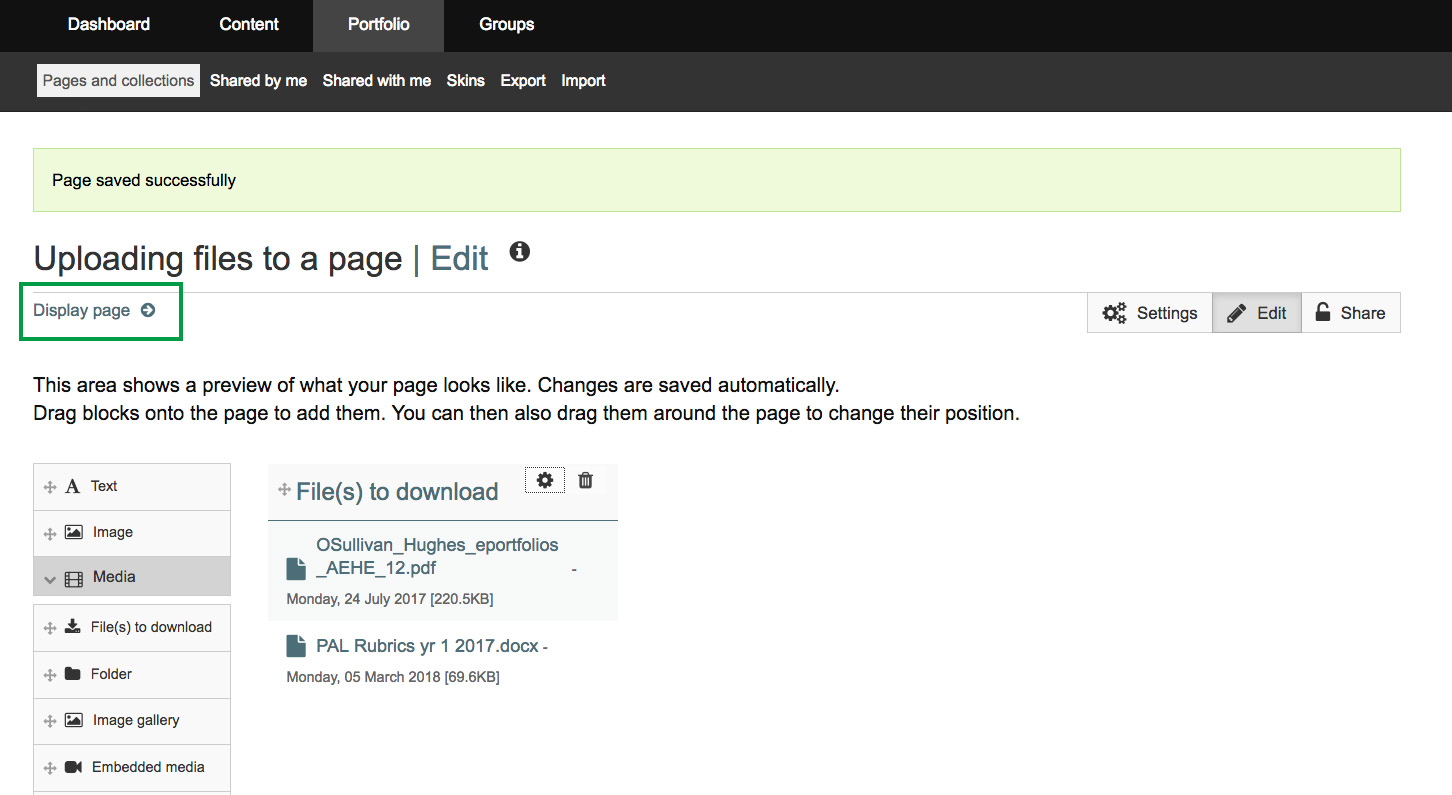
Task: Open File(s) to download block configuration gear
Action: coord(545,480)
